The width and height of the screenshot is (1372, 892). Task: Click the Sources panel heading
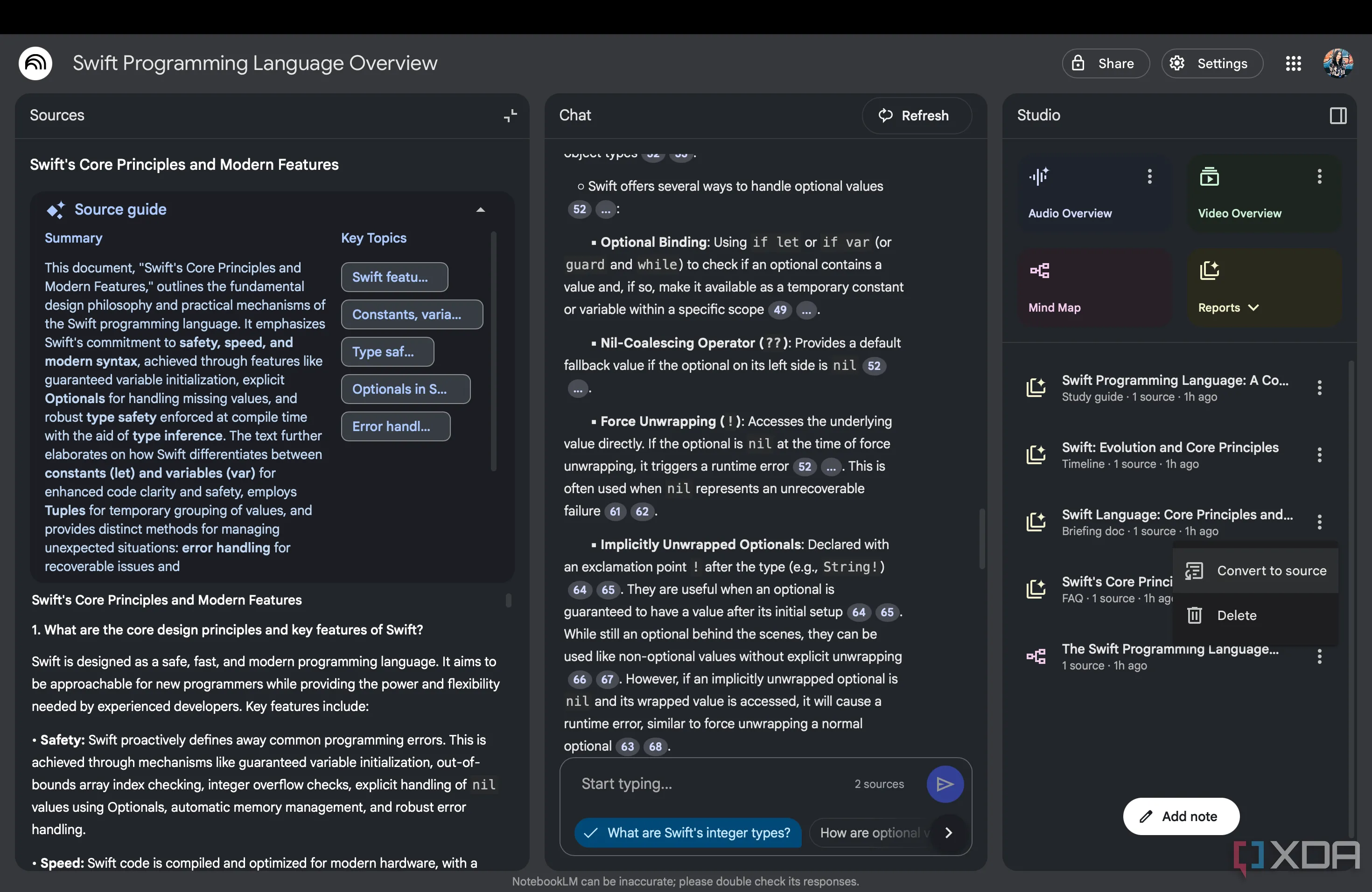tap(57, 115)
